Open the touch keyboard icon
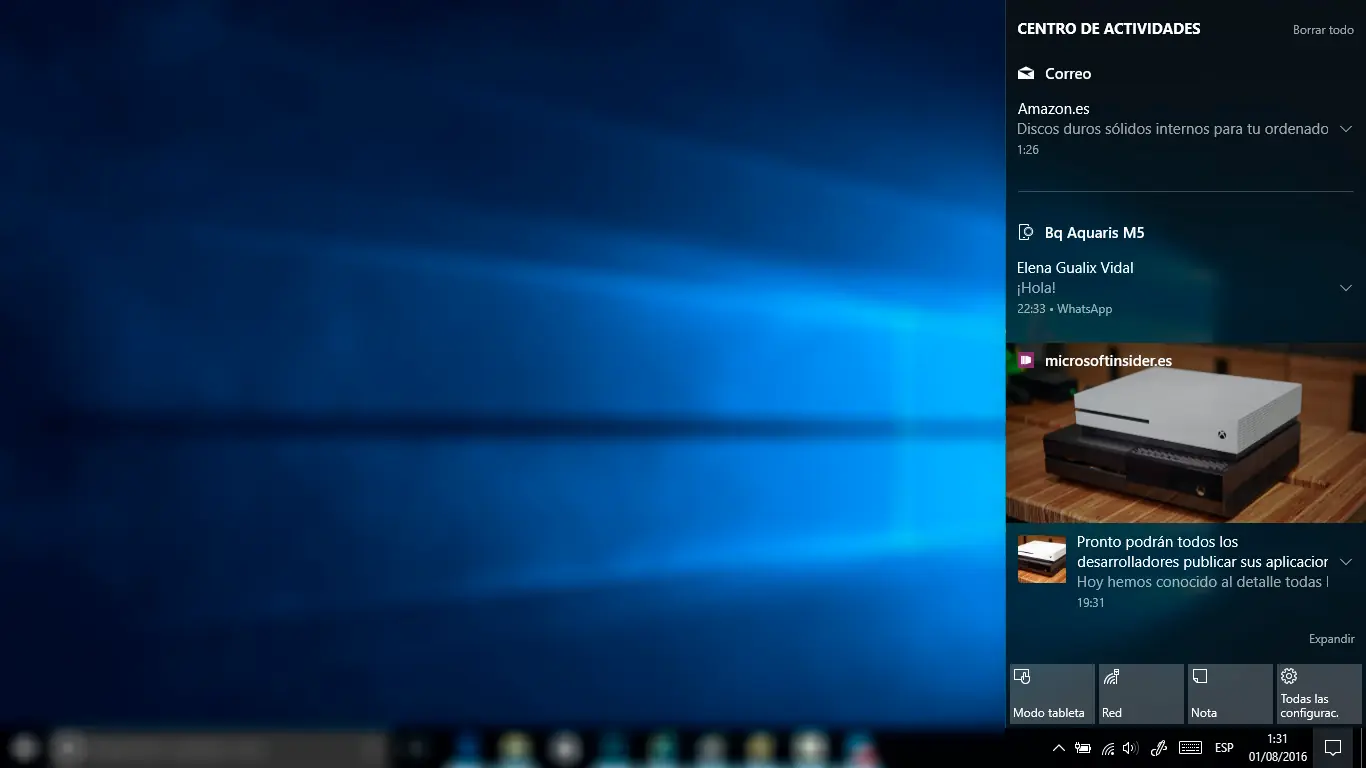Screen dimensions: 1366x768 coord(1189,747)
